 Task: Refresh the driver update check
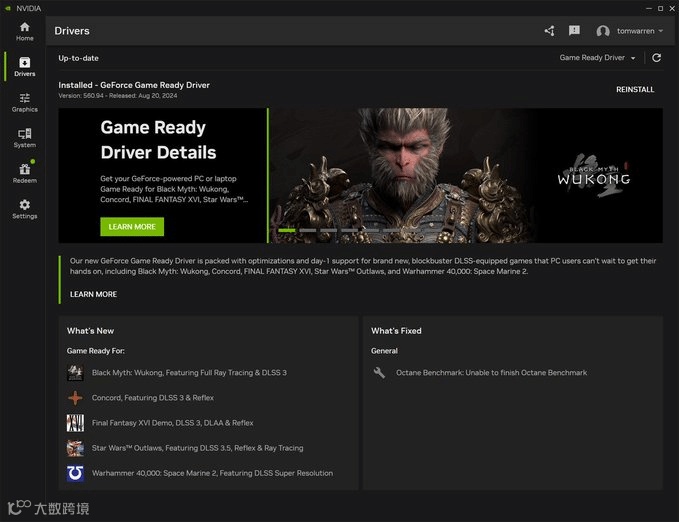point(656,58)
